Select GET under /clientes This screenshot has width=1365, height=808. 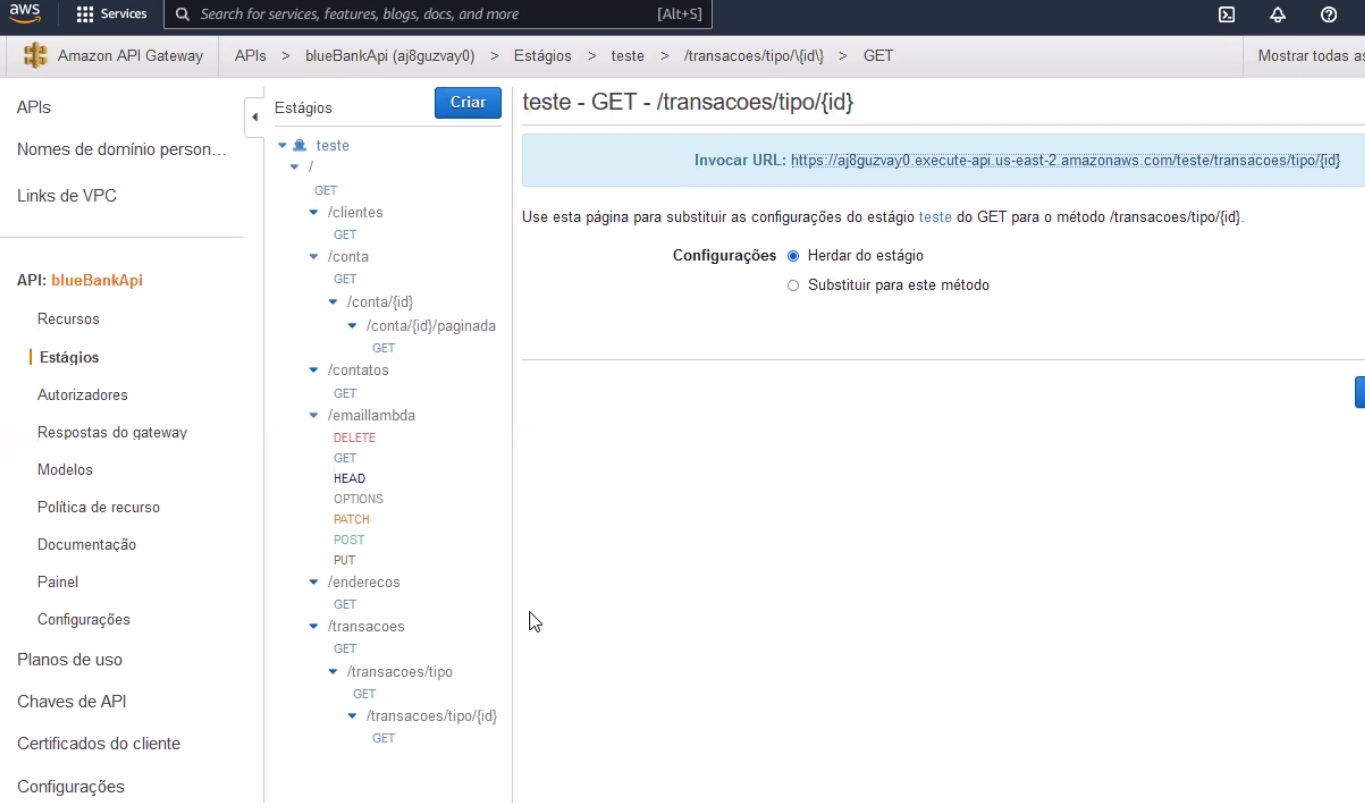pyautogui.click(x=345, y=234)
